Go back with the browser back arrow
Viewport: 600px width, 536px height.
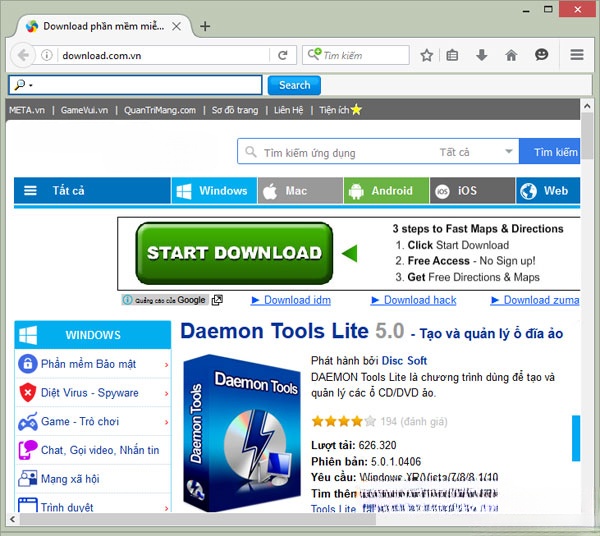click(x=23, y=55)
